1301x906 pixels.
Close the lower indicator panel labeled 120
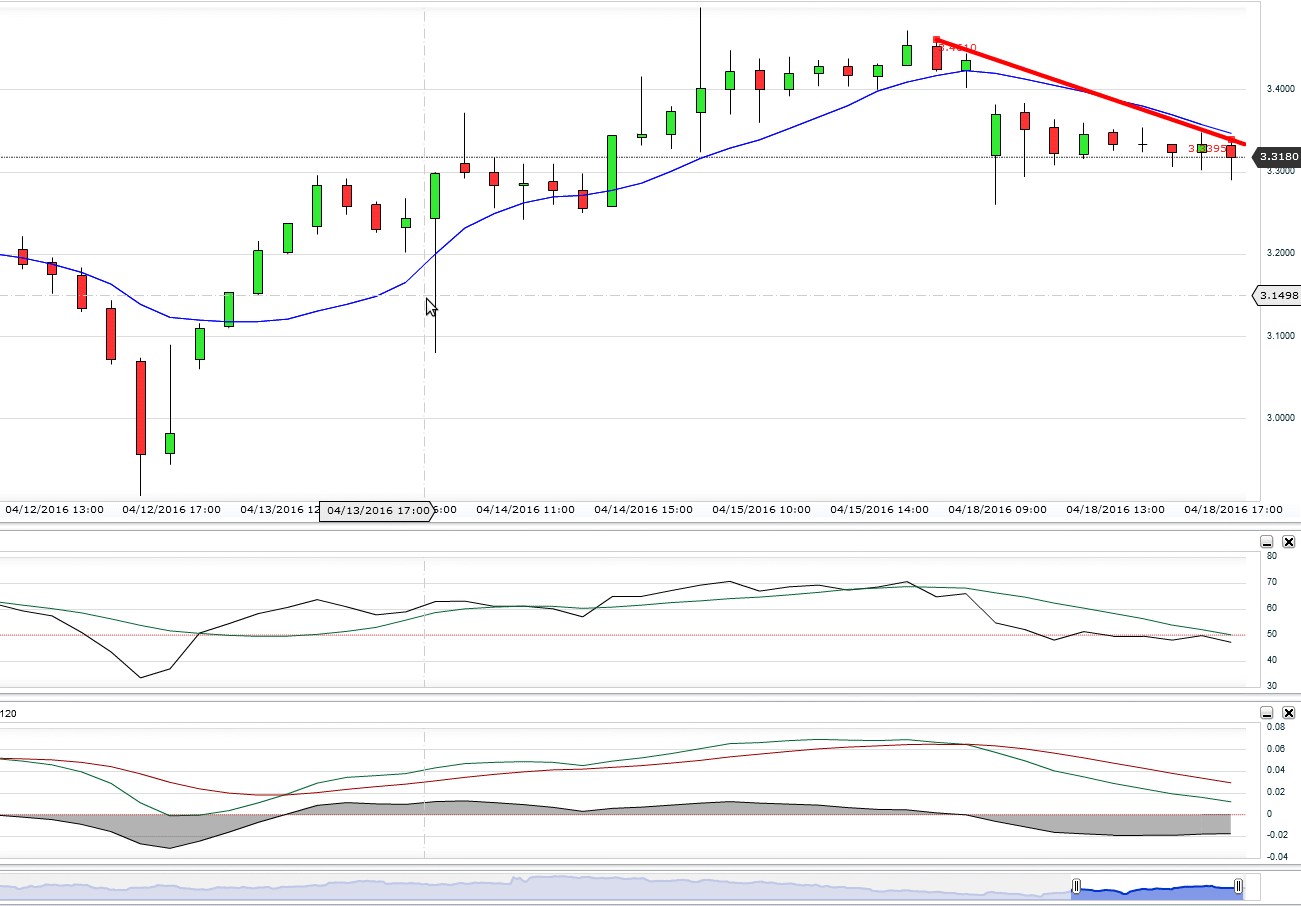coord(1288,713)
